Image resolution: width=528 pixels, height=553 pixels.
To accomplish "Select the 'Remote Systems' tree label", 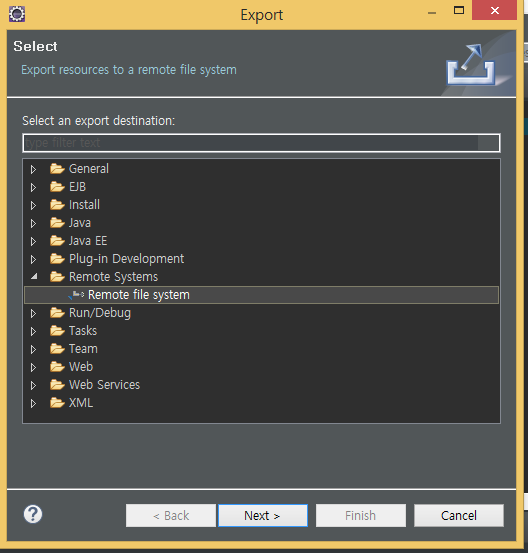I will 113,277.
